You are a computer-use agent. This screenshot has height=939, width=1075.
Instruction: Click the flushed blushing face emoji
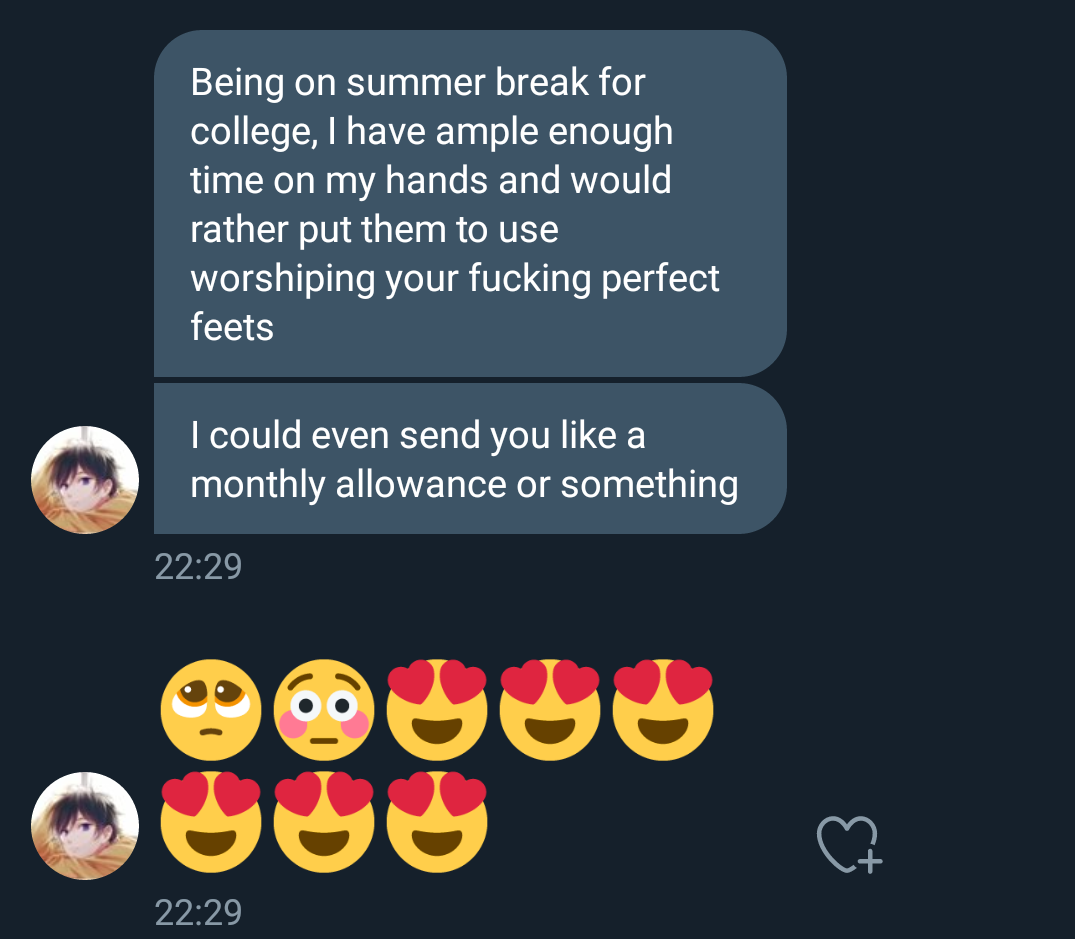coord(323,710)
